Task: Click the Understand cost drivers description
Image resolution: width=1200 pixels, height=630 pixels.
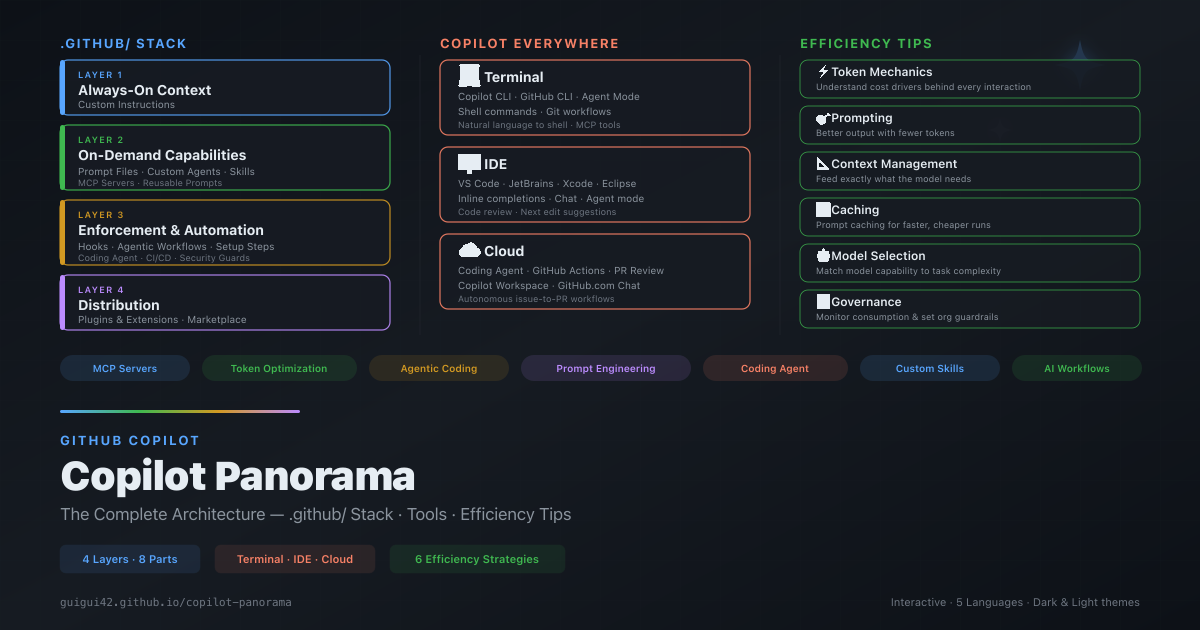Action: 923,87
